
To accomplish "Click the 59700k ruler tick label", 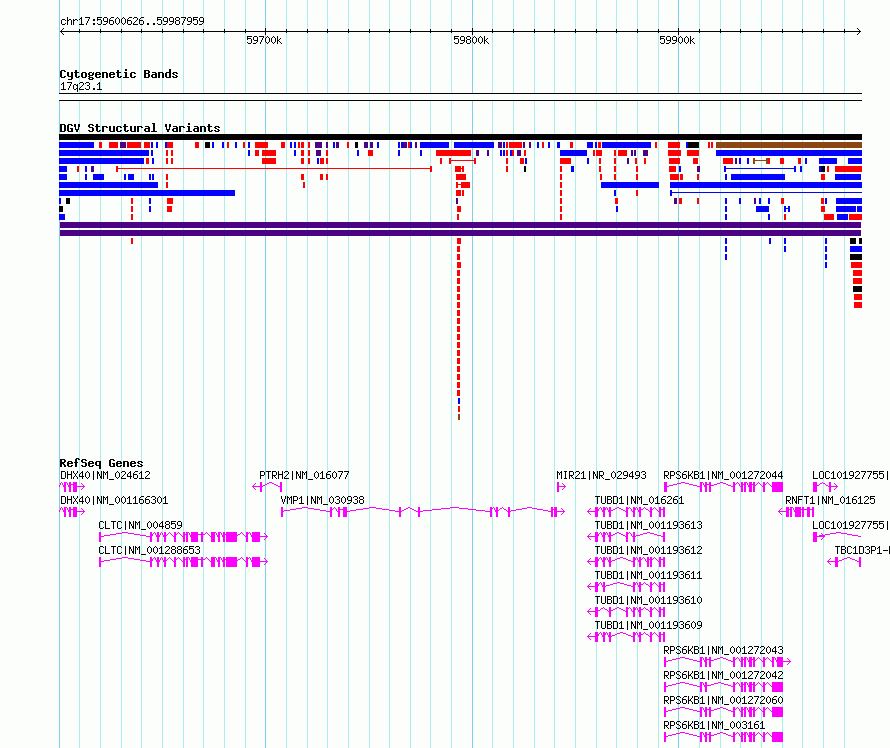I will (x=264, y=40).
